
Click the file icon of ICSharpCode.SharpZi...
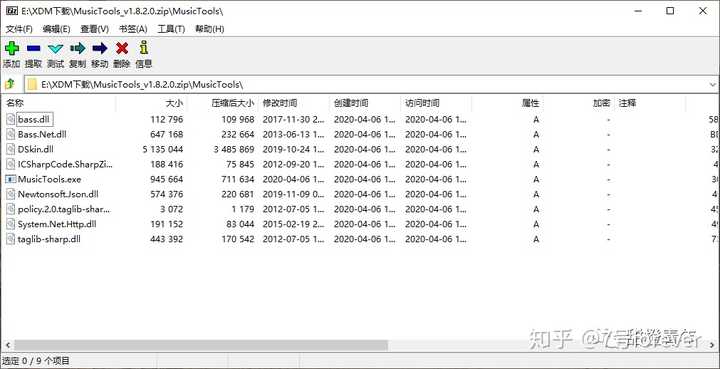point(11,164)
